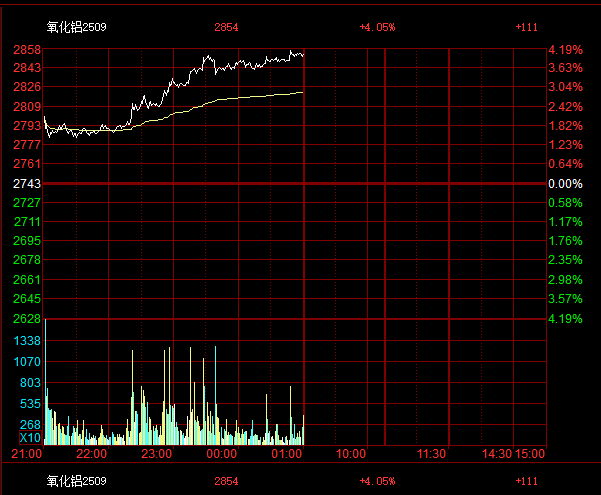Click the 2628 price axis label

pyautogui.click(x=27, y=319)
